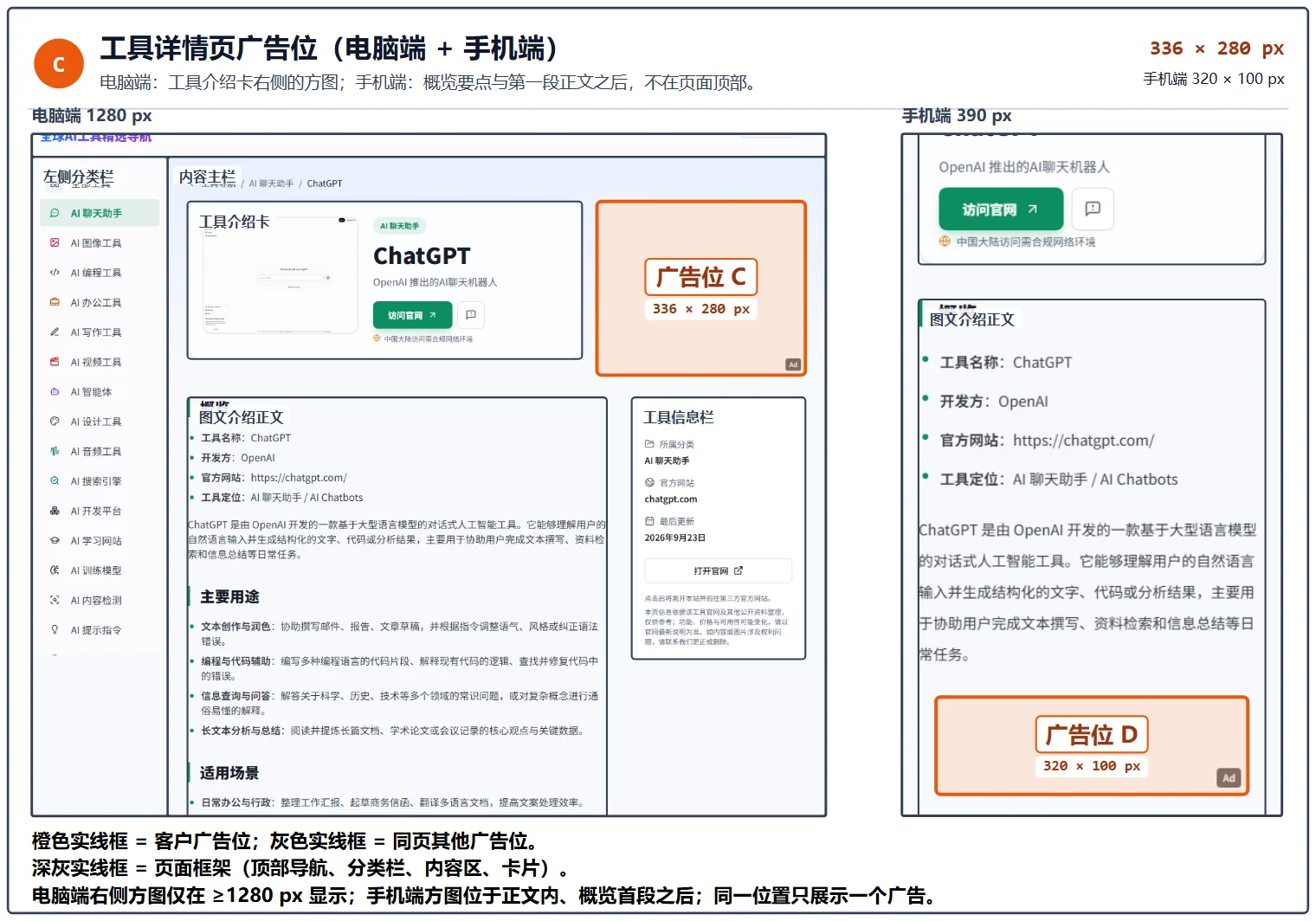Open the https://chatgpt.com/ link in desktop 图文介绍正文
Viewport: 1316px width, 921px height.
pos(299,478)
